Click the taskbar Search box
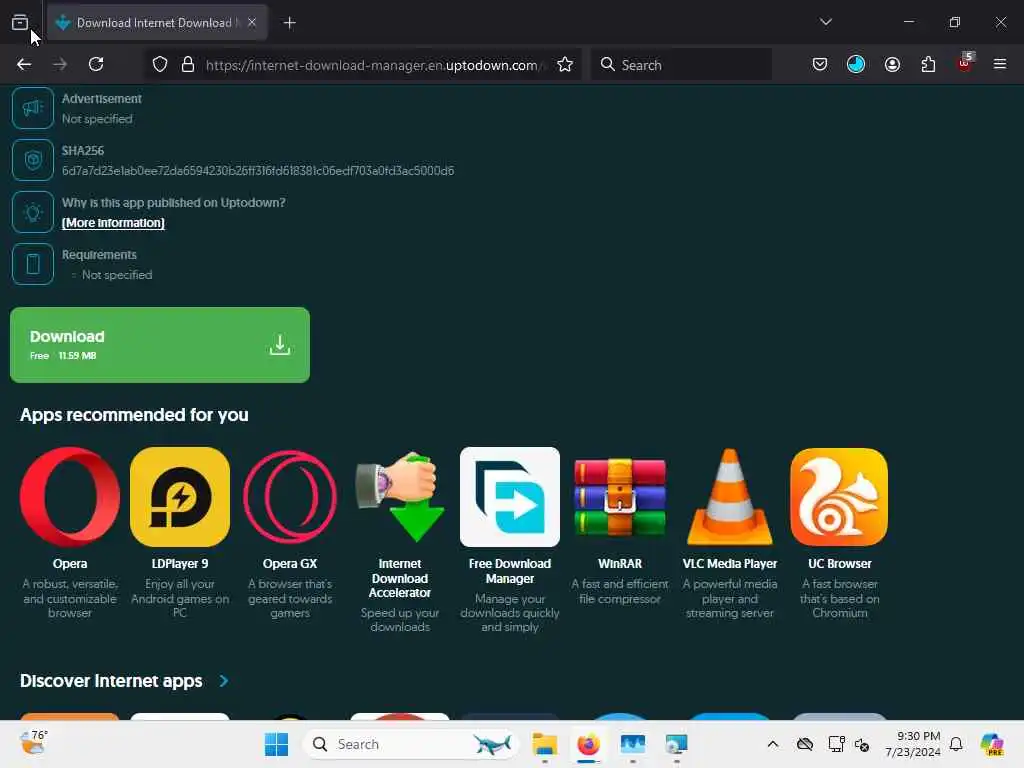The height and width of the screenshot is (768, 1024). coord(411,744)
